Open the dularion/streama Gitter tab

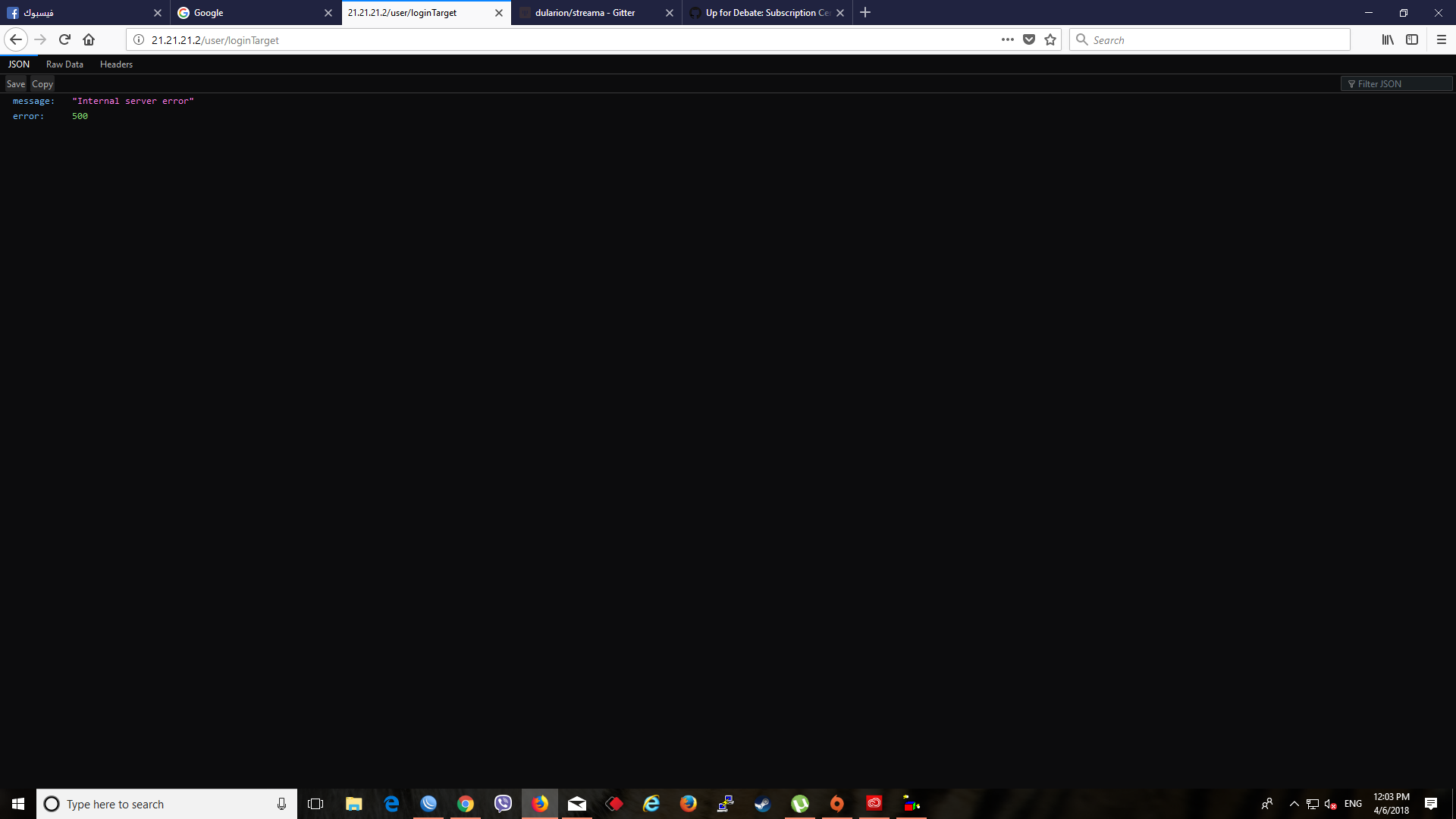pyautogui.click(x=585, y=13)
